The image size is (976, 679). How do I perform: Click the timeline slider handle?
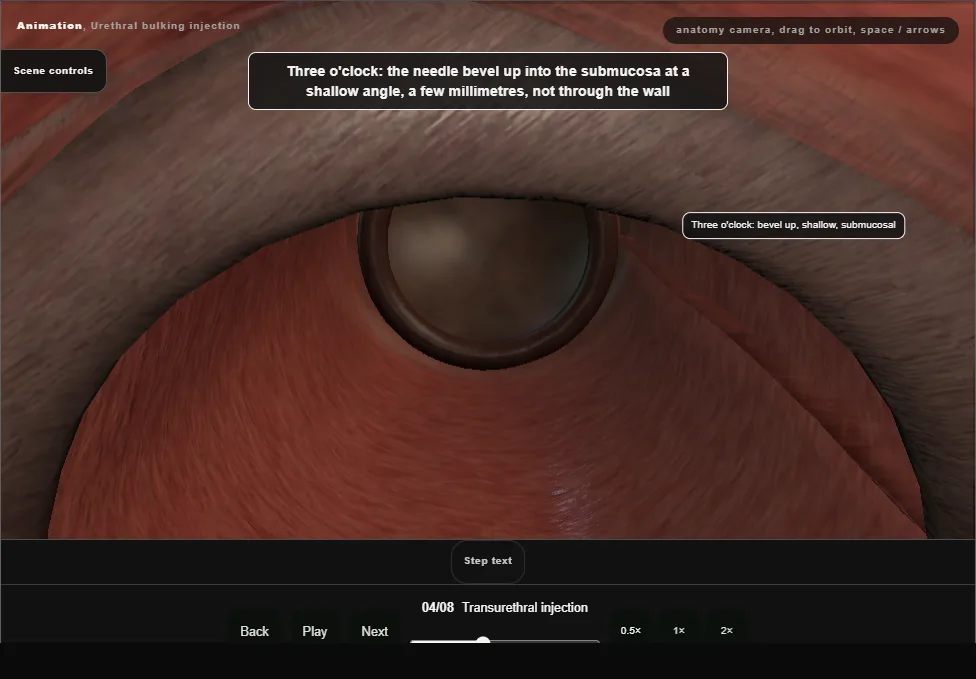pyautogui.click(x=483, y=640)
